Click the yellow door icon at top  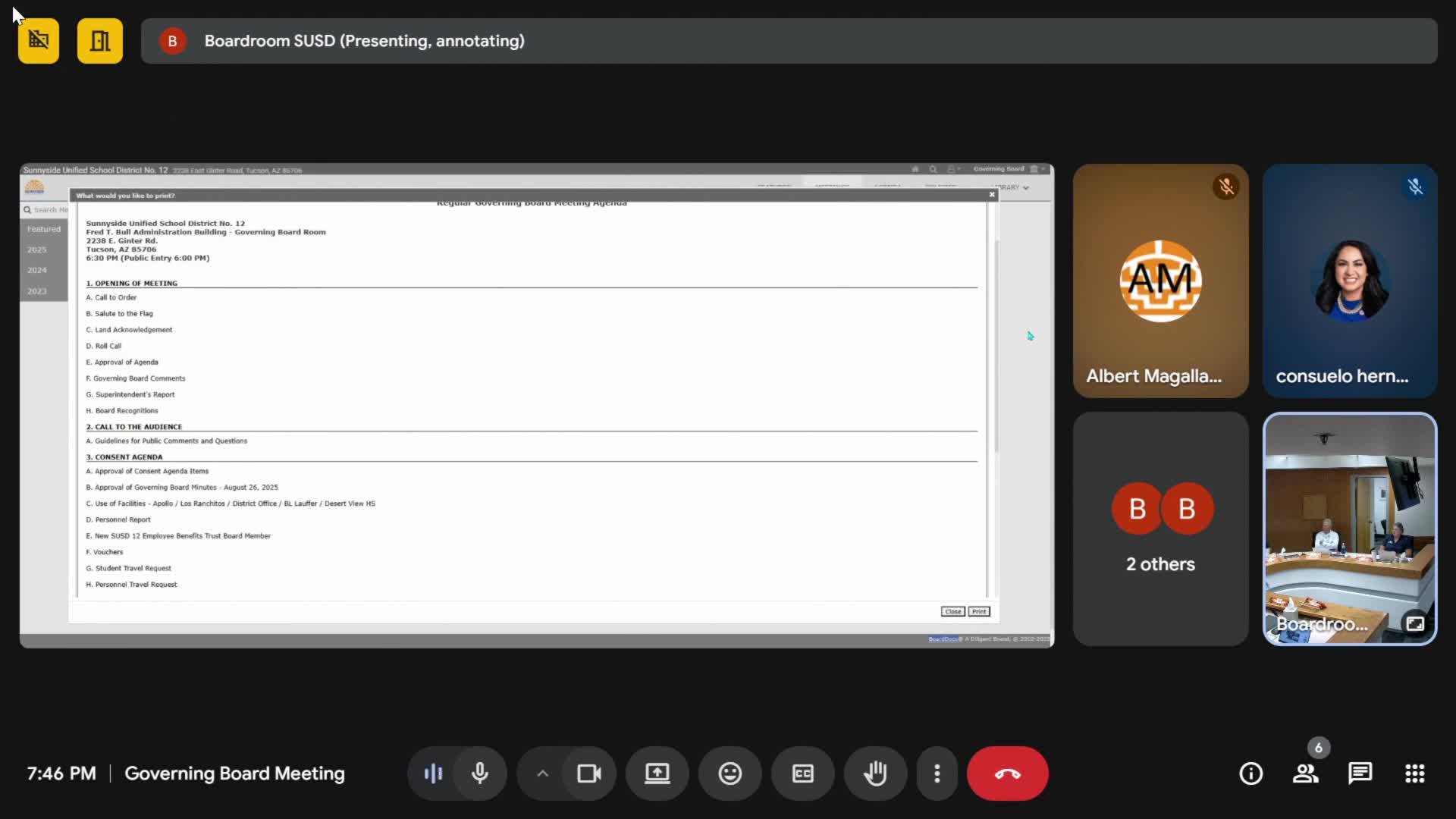pos(100,41)
